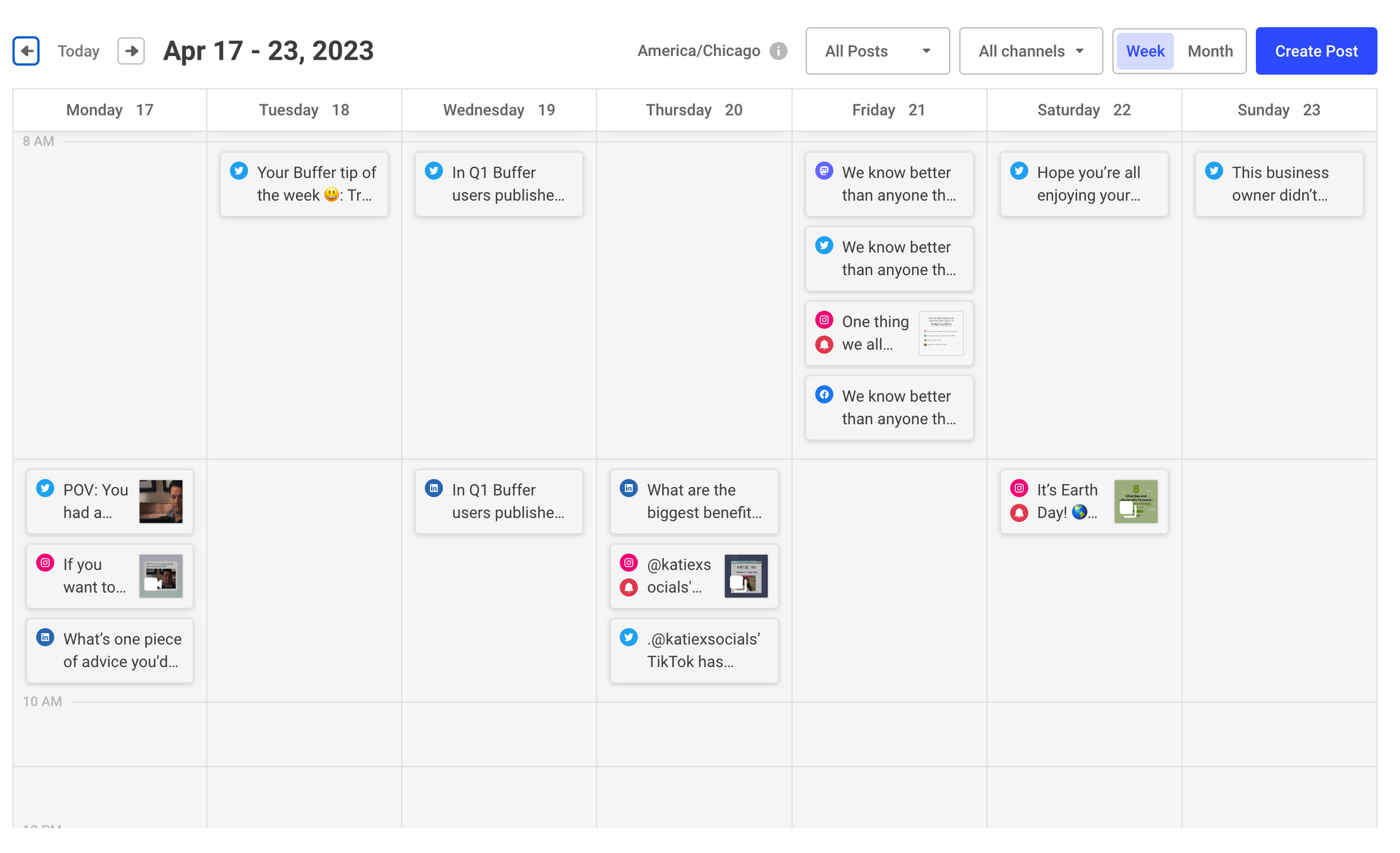Click the Today navigation button

78,50
